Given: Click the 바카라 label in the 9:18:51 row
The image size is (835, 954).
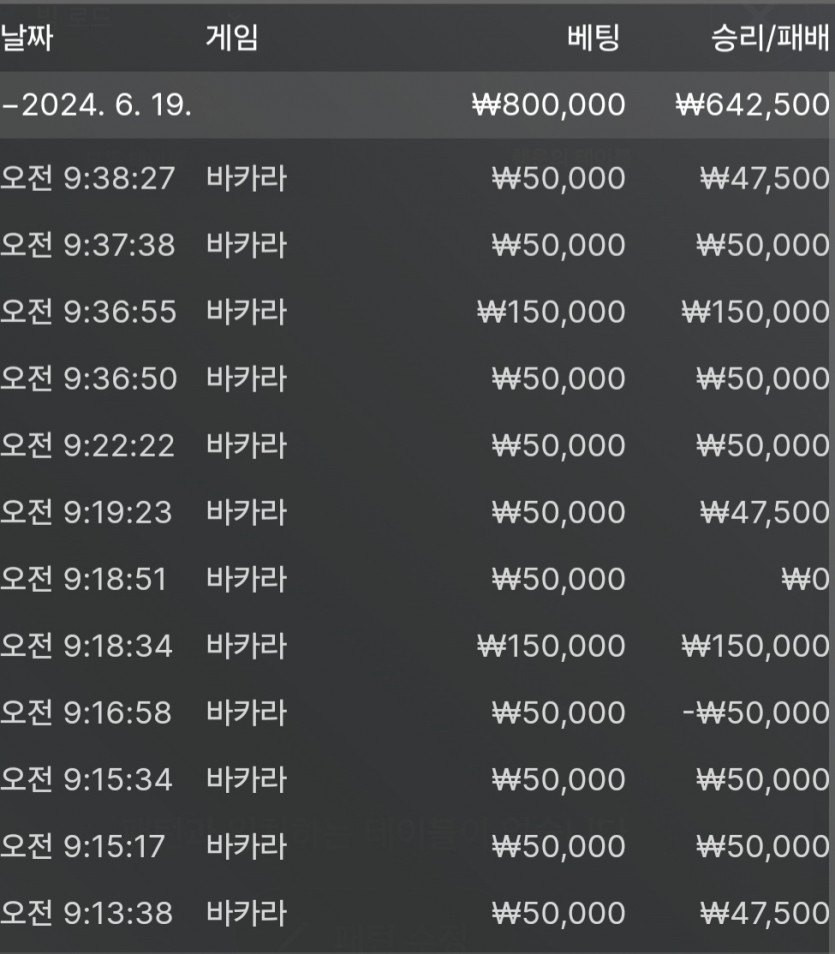Looking at the screenshot, I should tap(246, 579).
